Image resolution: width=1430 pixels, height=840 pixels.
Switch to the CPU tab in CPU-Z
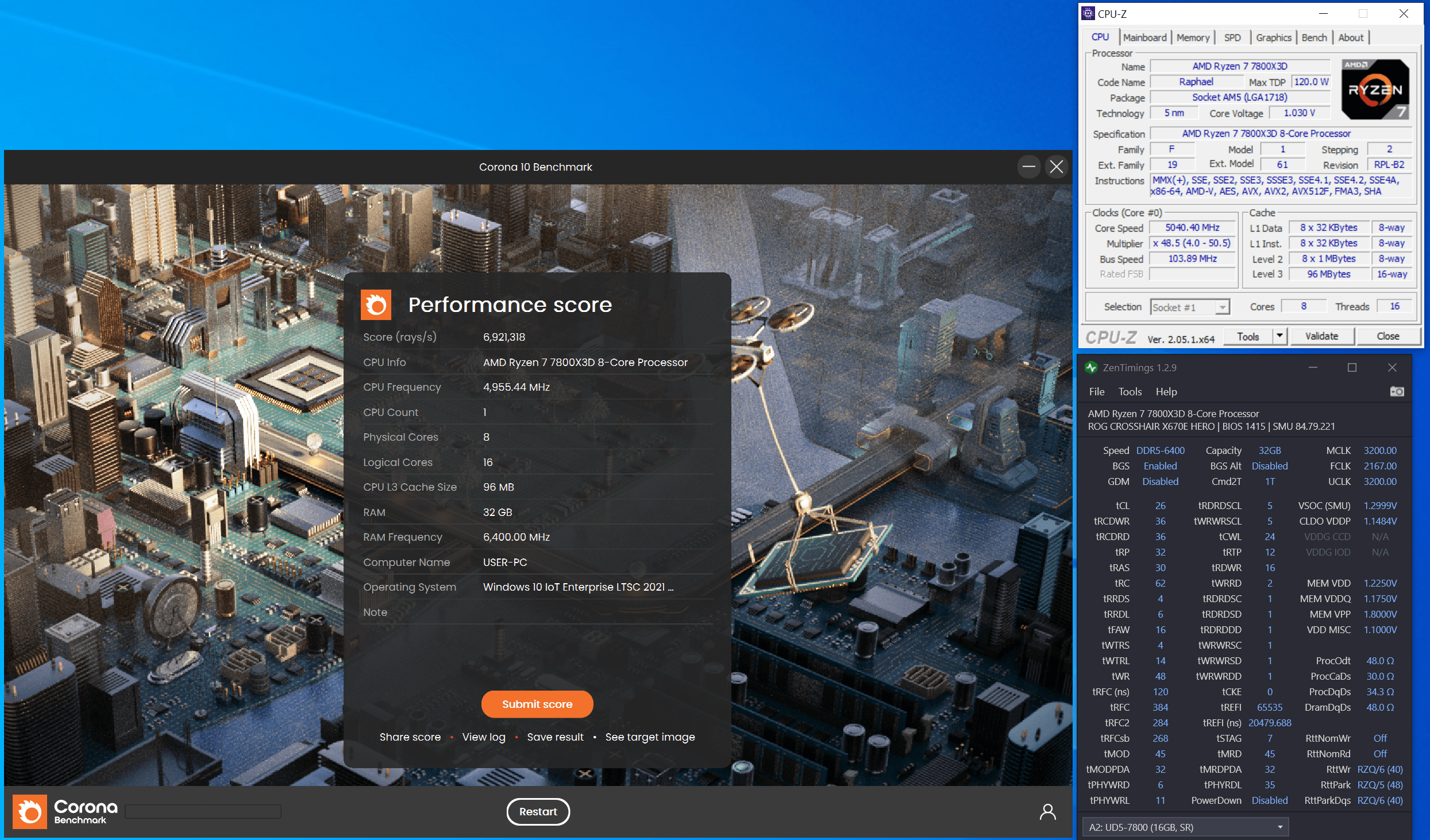(1100, 37)
